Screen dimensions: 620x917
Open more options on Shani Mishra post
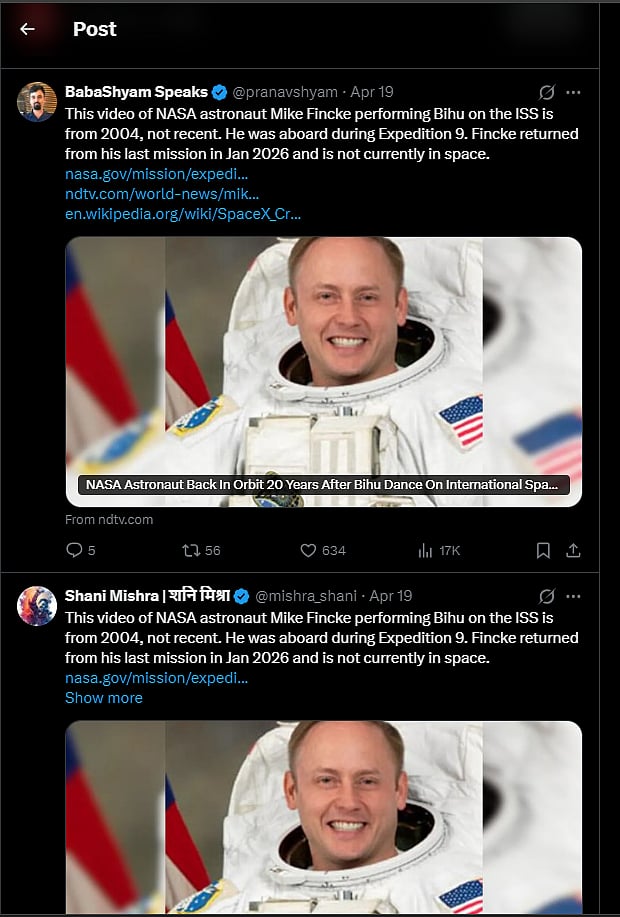click(x=573, y=596)
